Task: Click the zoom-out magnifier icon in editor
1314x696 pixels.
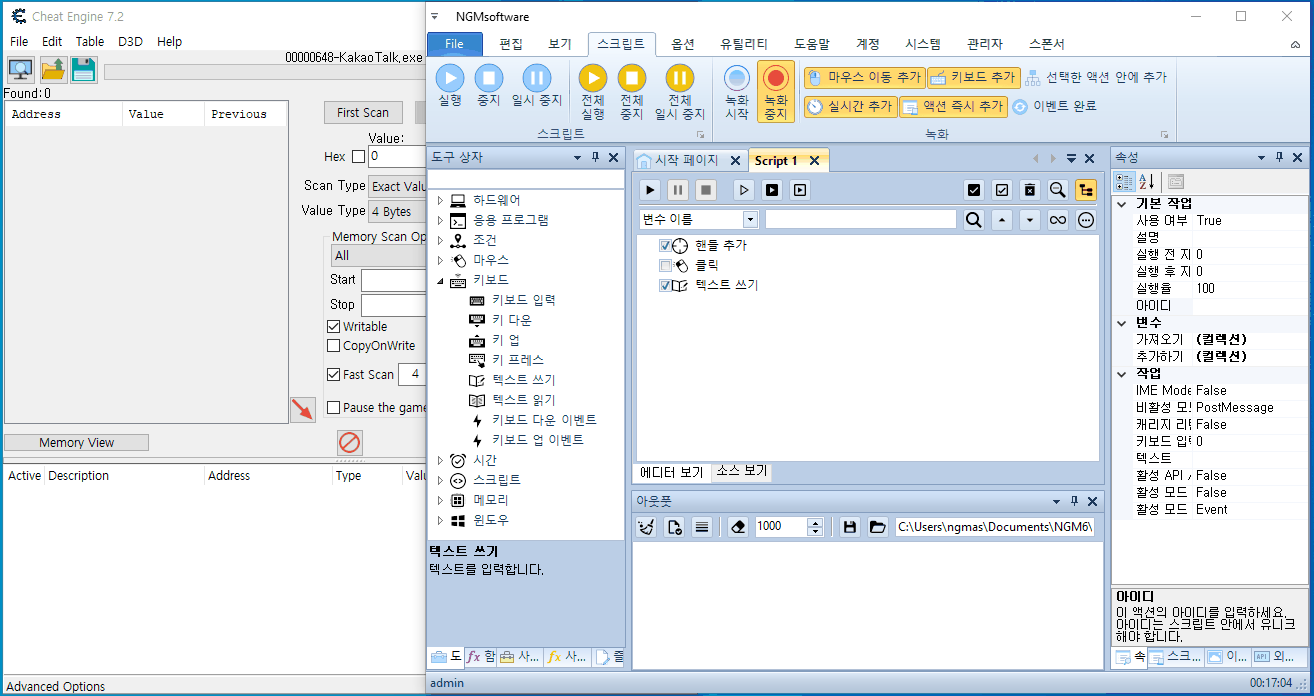Action: pos(1058,190)
